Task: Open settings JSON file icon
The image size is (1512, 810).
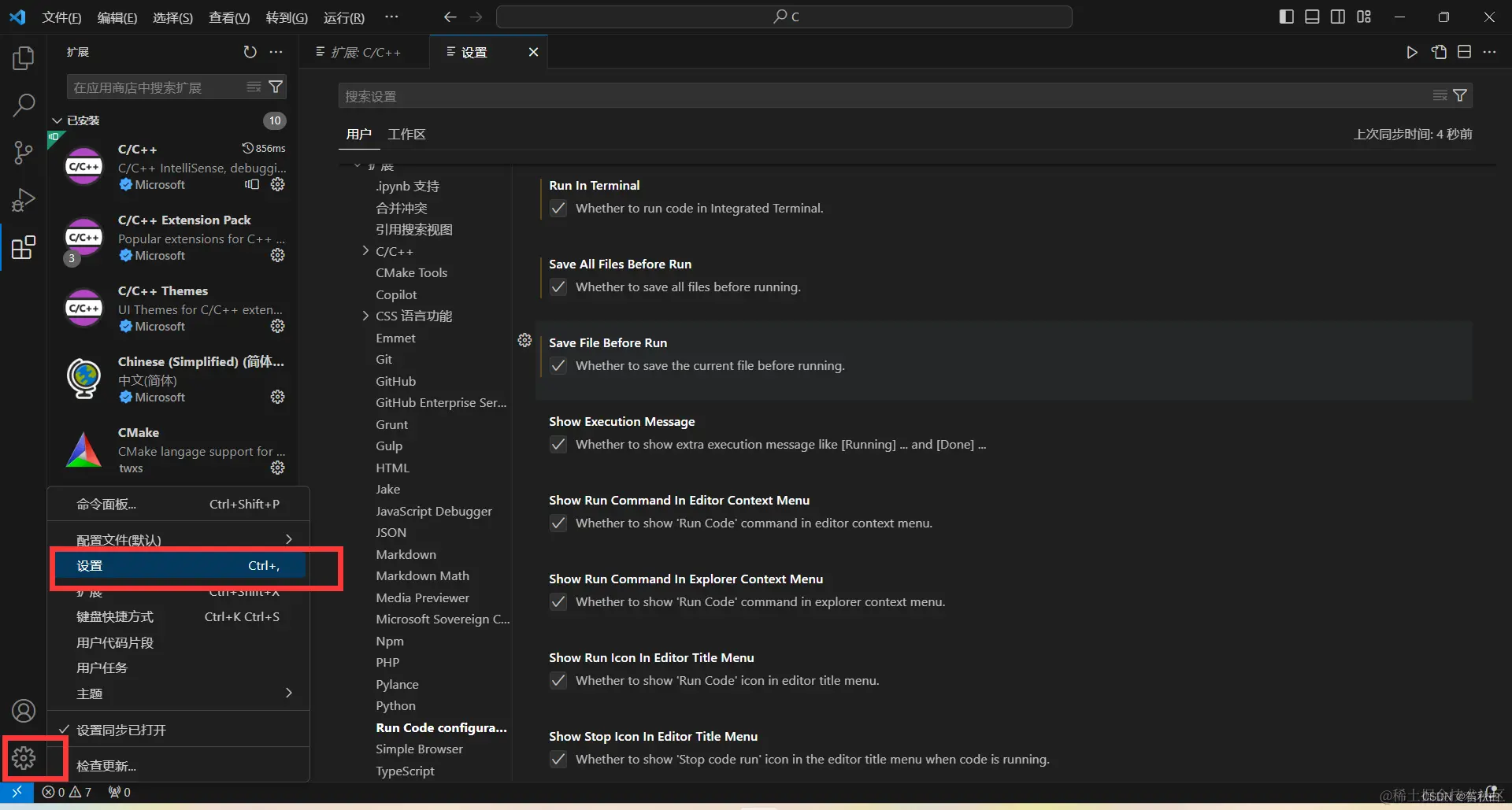Action: (x=1439, y=52)
